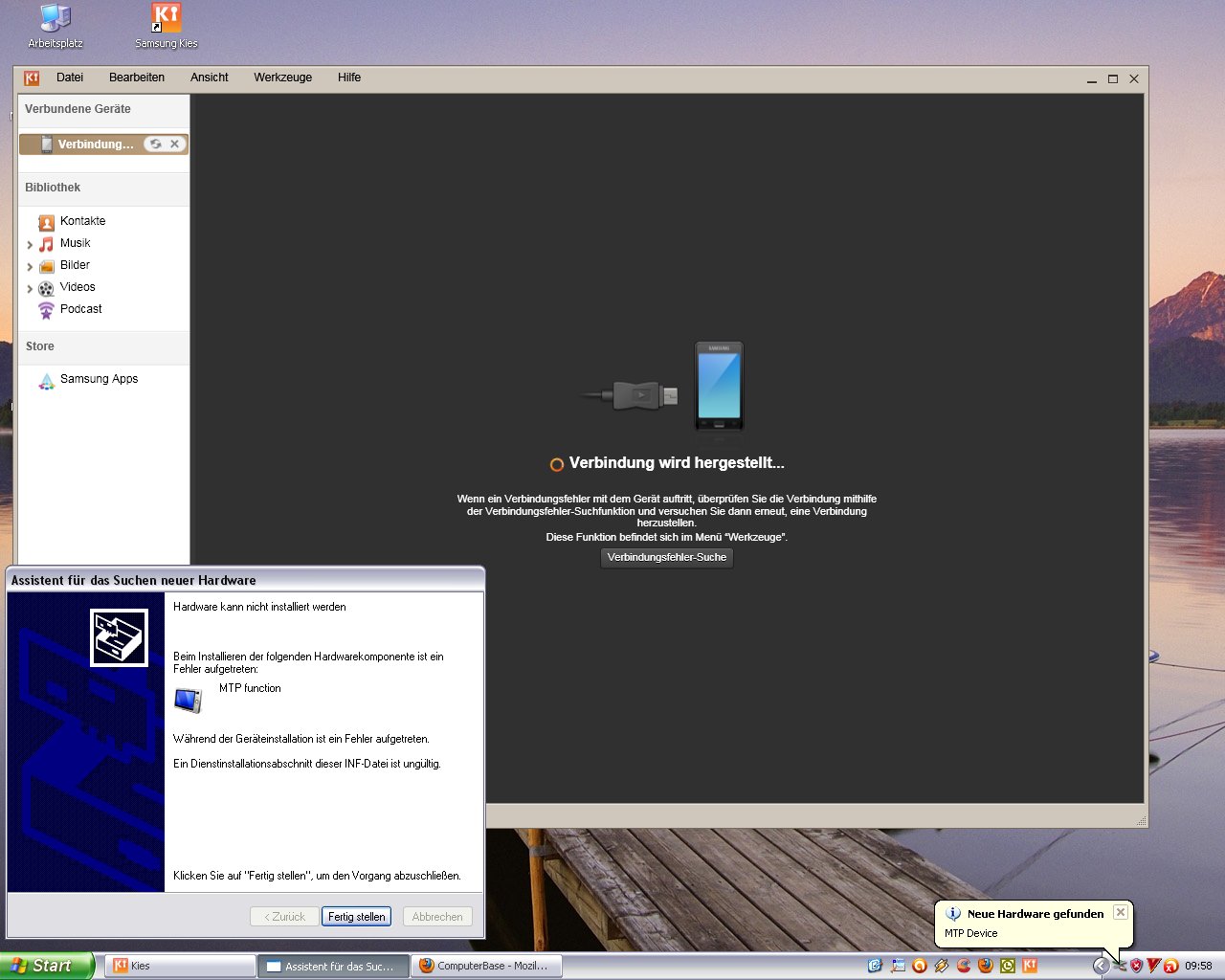Click the system clock 09:58
The height and width of the screenshot is (980, 1225).
click(x=1198, y=966)
